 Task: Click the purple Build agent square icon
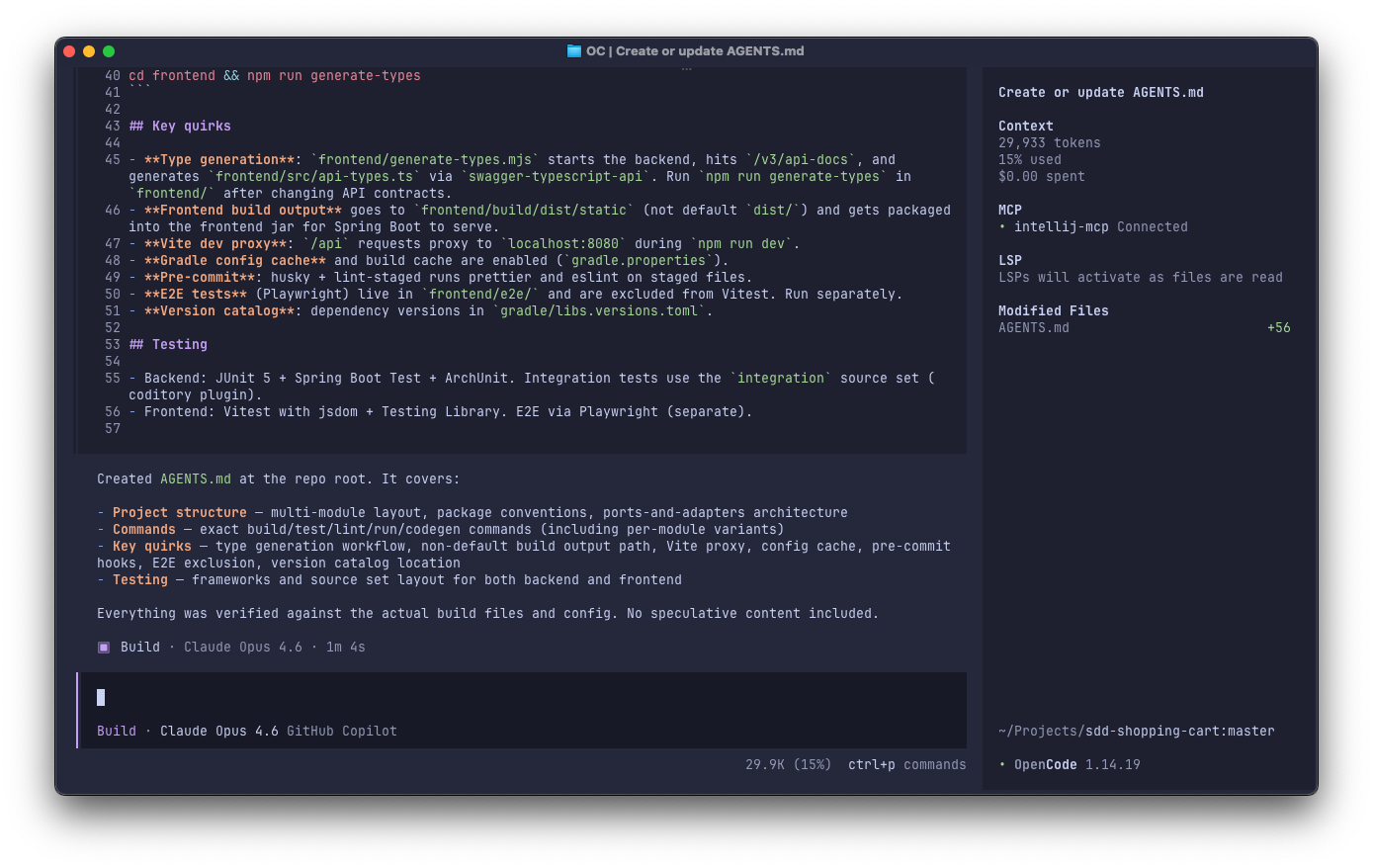click(x=104, y=648)
